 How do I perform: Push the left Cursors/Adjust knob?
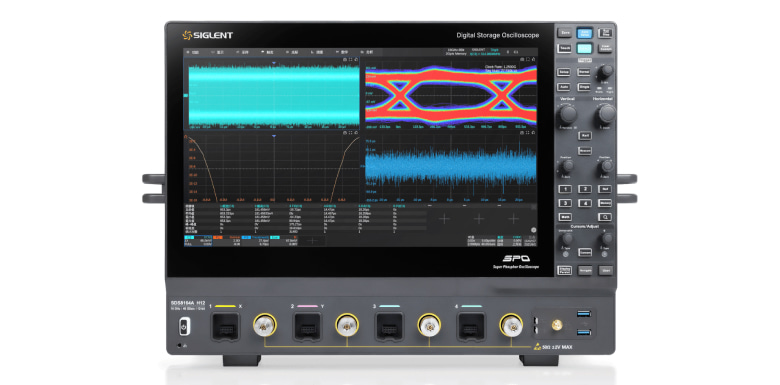(x=567, y=239)
